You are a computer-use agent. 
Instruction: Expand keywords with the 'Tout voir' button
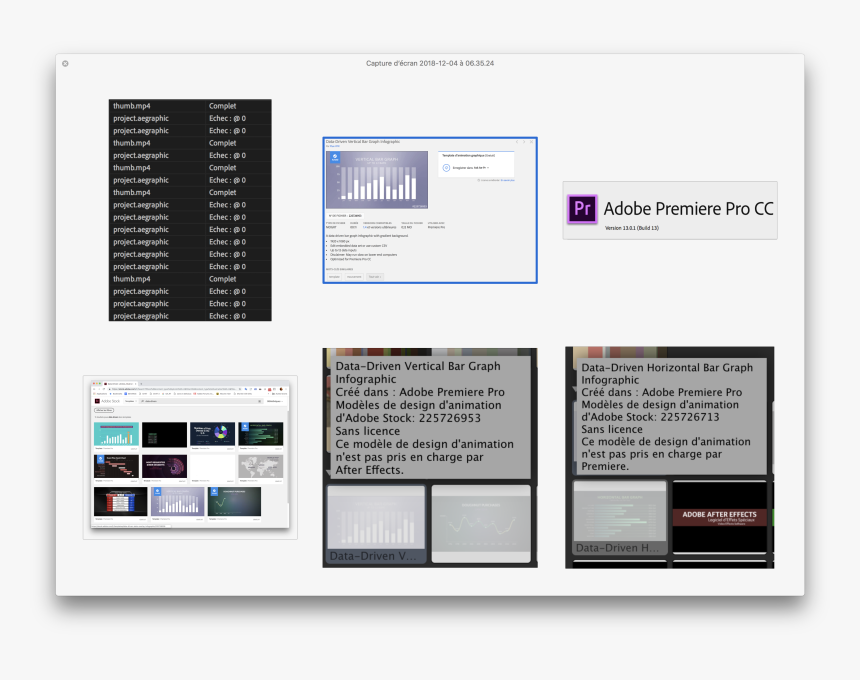tap(374, 276)
